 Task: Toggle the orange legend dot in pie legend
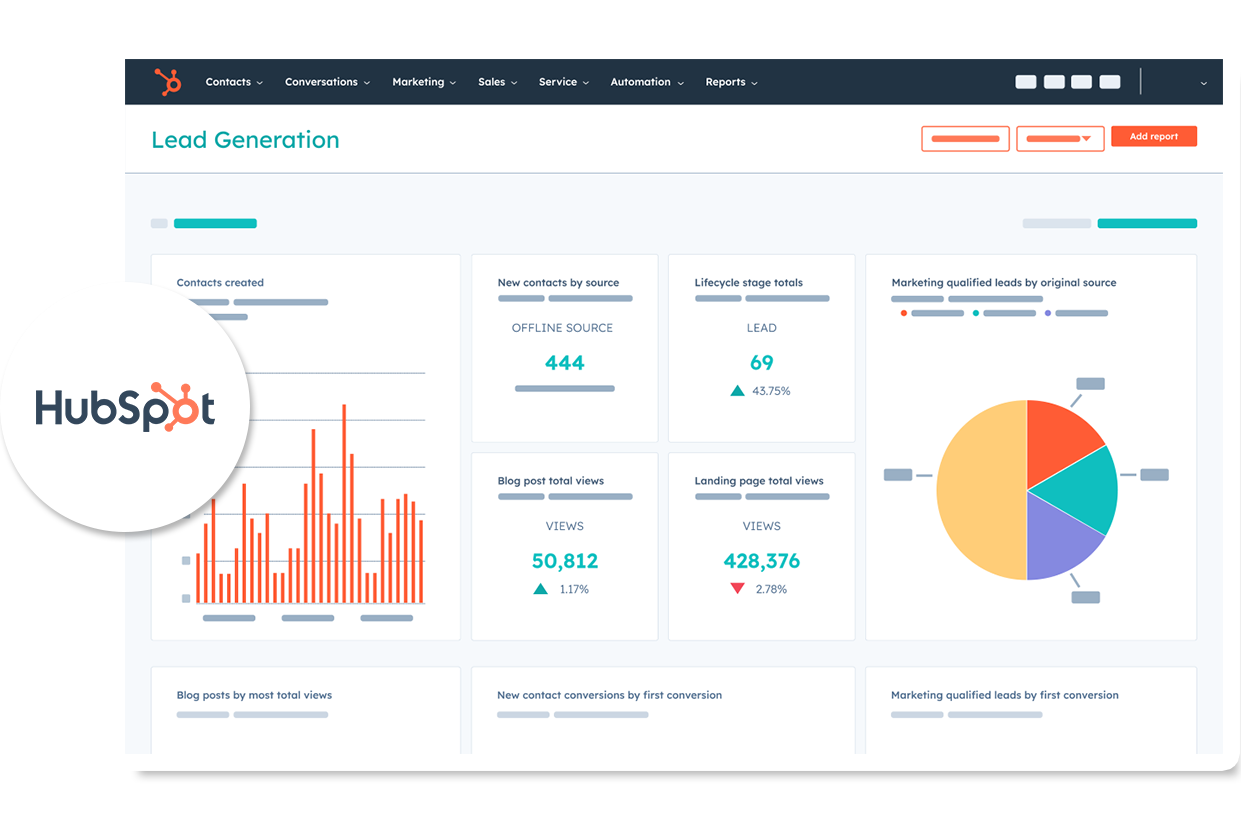tap(904, 313)
